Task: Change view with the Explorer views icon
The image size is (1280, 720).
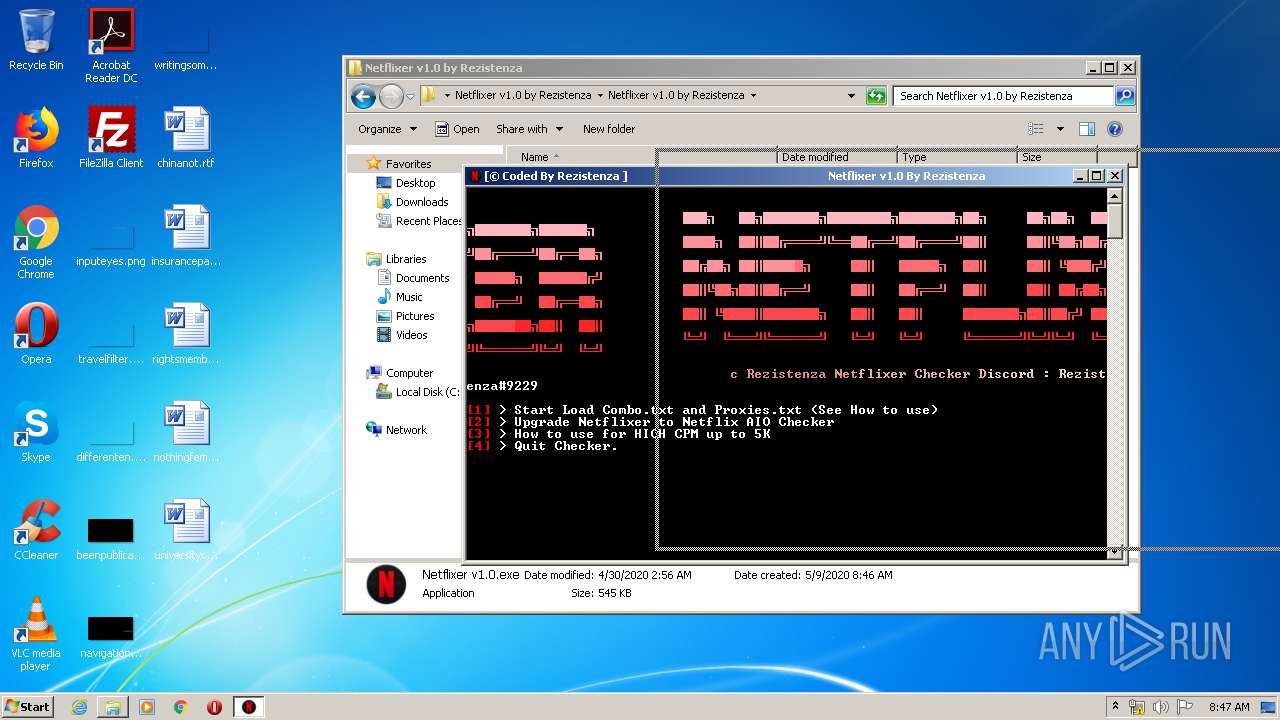Action: (x=1036, y=129)
